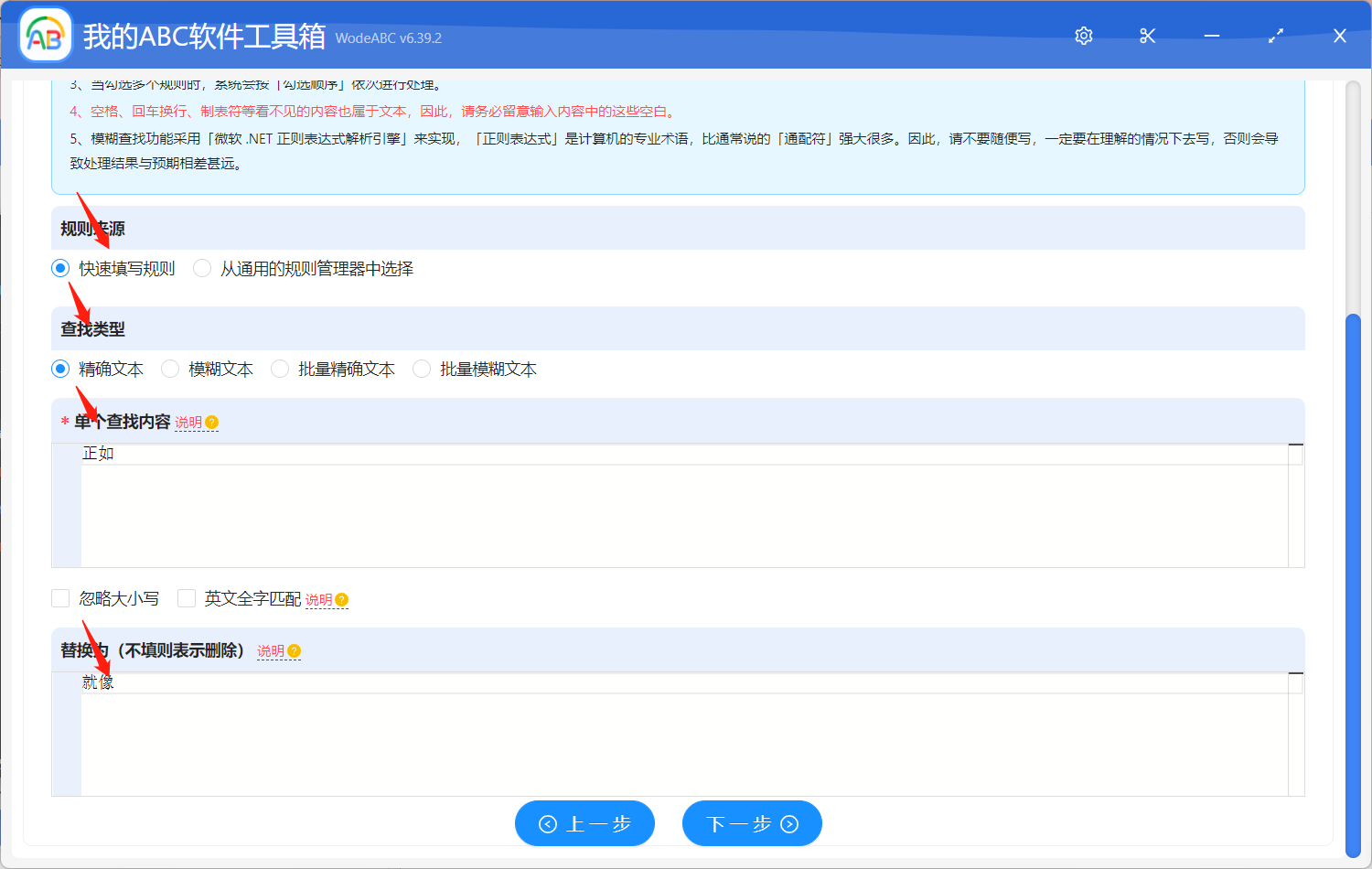Click the diagonal resize arrow icon in title bar
The height and width of the screenshot is (869, 1372).
1275,36
